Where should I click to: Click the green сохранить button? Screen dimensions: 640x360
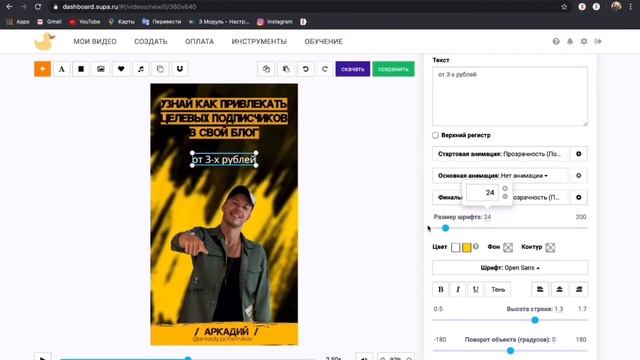click(x=393, y=69)
